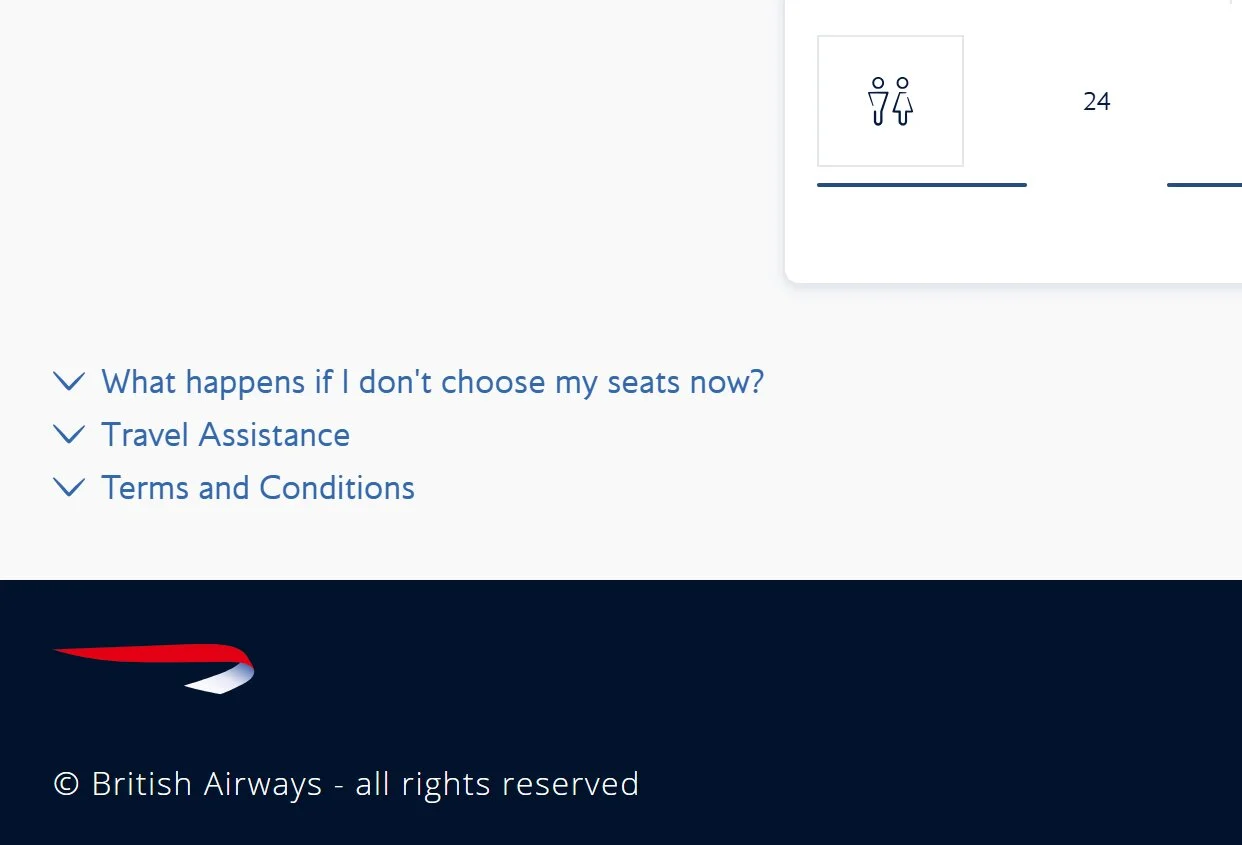
Task: Click the lavatory icon on the seat map
Action: pos(890,101)
